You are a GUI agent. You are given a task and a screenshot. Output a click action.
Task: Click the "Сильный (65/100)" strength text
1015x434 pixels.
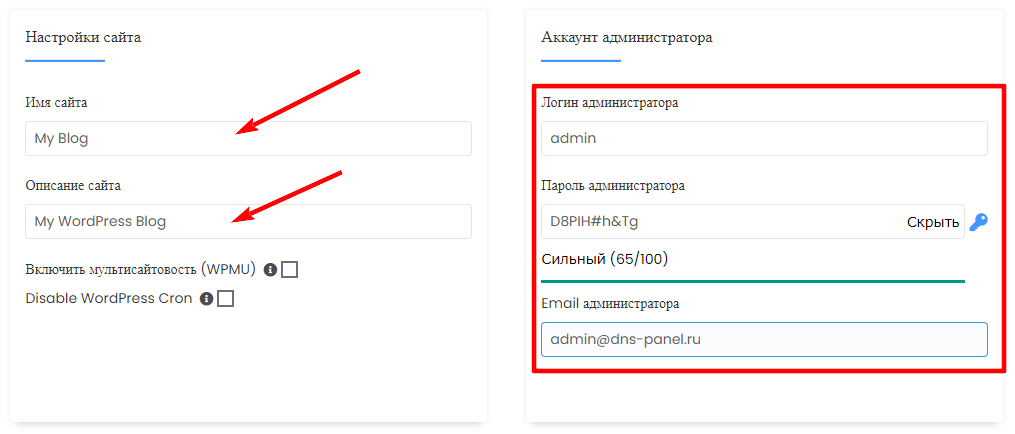click(x=605, y=259)
